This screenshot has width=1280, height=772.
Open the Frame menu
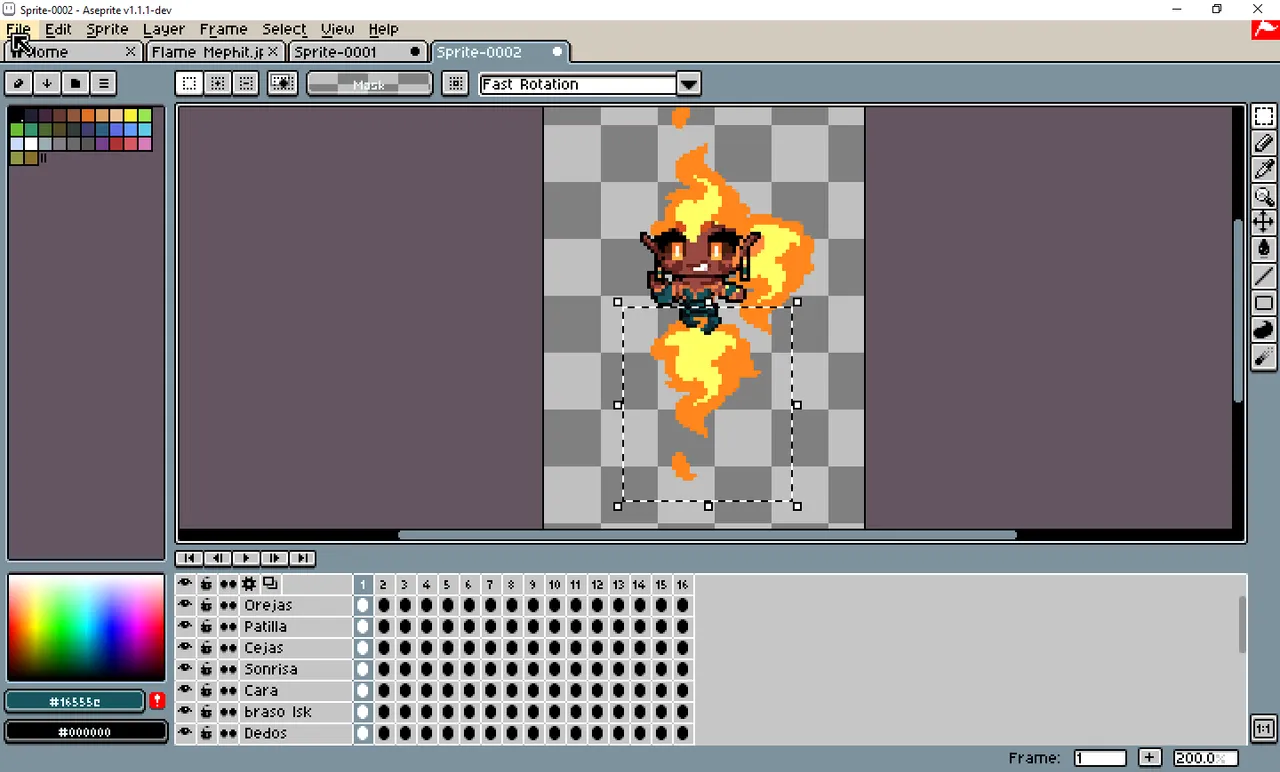click(223, 29)
